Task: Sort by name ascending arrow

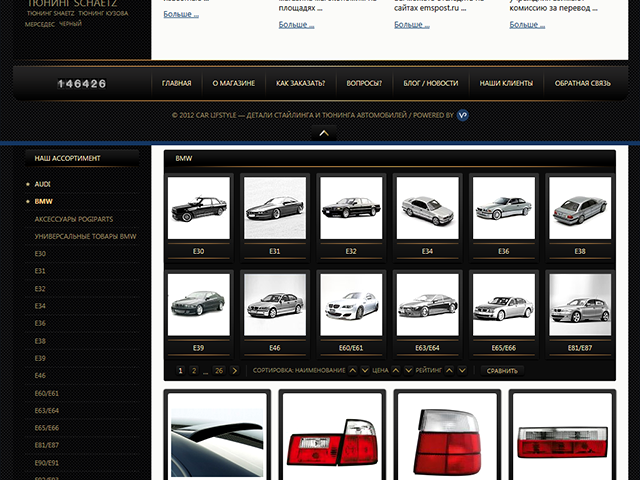Action: click(x=353, y=370)
